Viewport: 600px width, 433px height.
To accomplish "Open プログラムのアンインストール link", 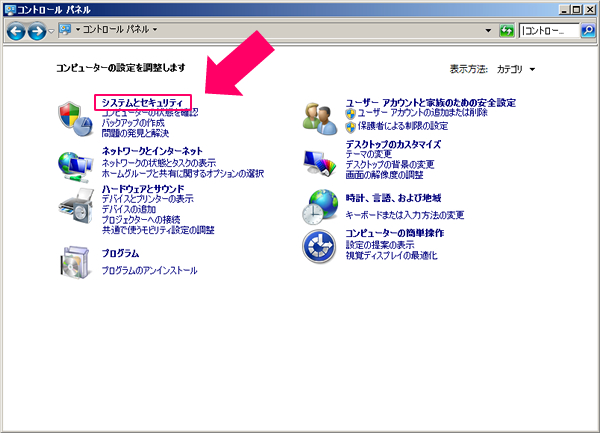I will pos(149,271).
